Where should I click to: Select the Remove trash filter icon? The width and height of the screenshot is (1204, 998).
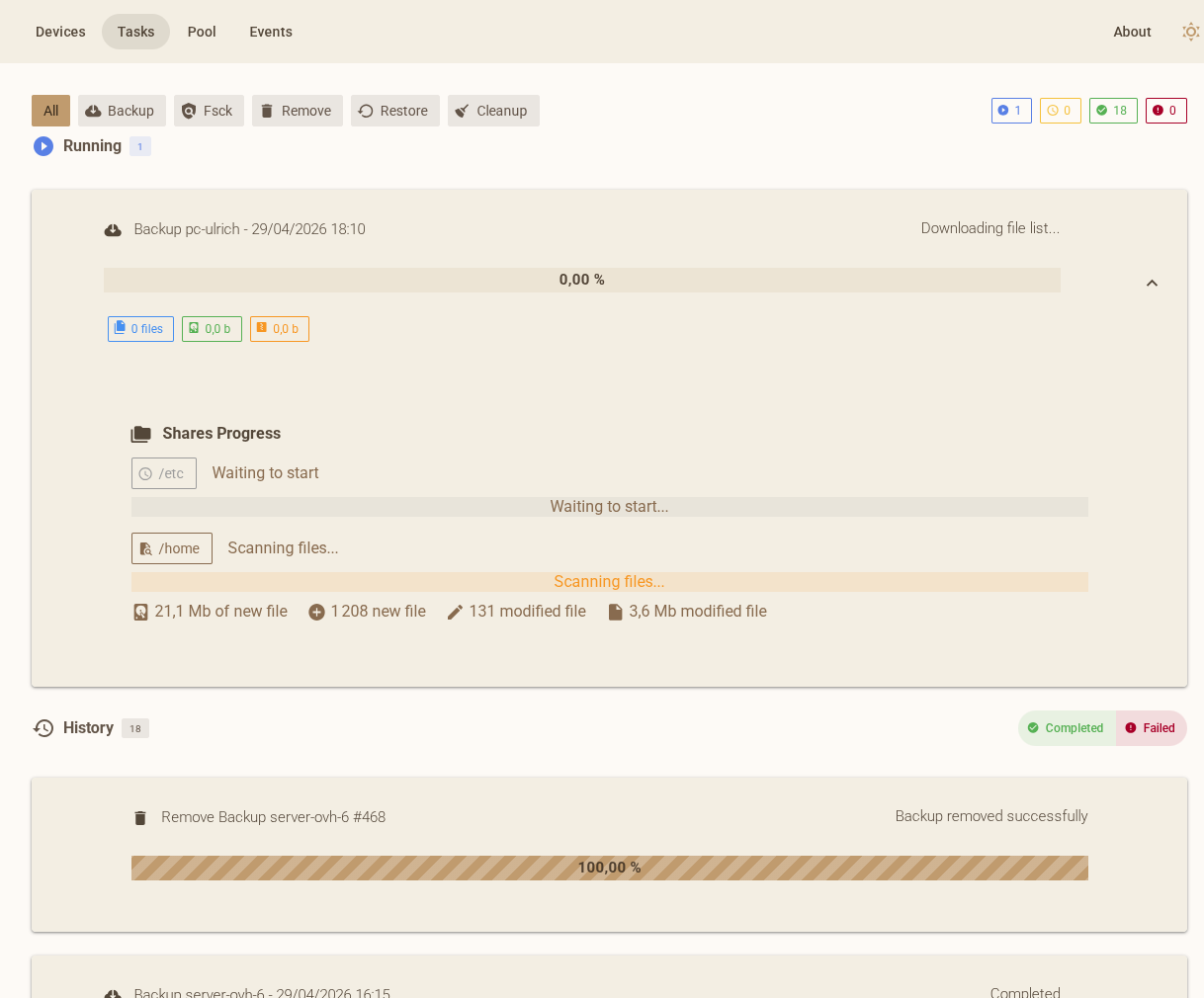pyautogui.click(x=265, y=111)
